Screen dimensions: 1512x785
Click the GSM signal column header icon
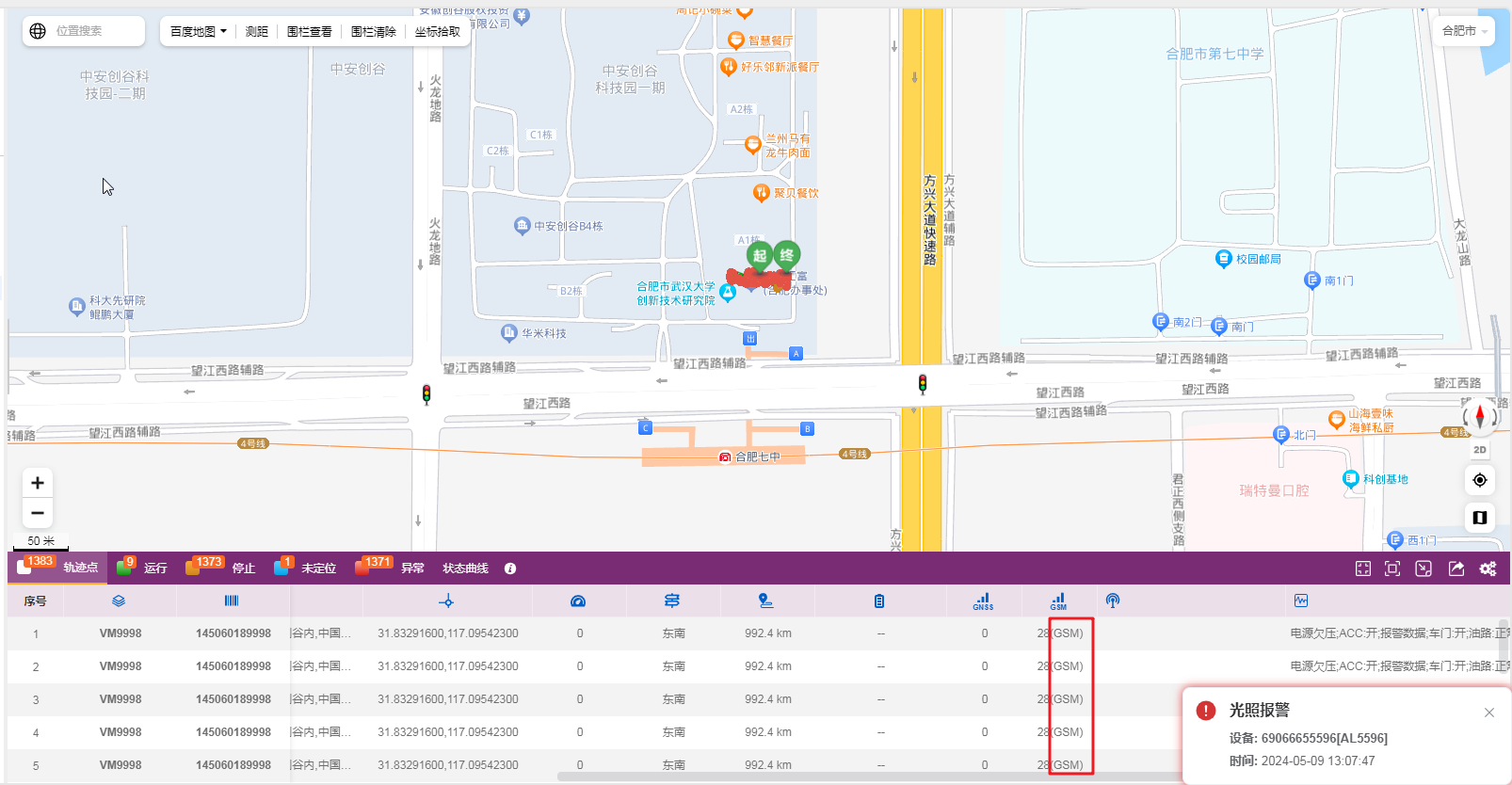[1058, 601]
